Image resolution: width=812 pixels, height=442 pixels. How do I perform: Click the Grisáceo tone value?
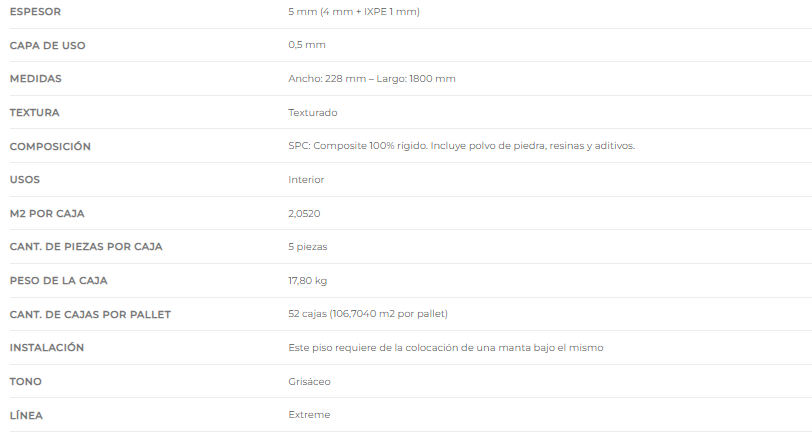coord(309,381)
